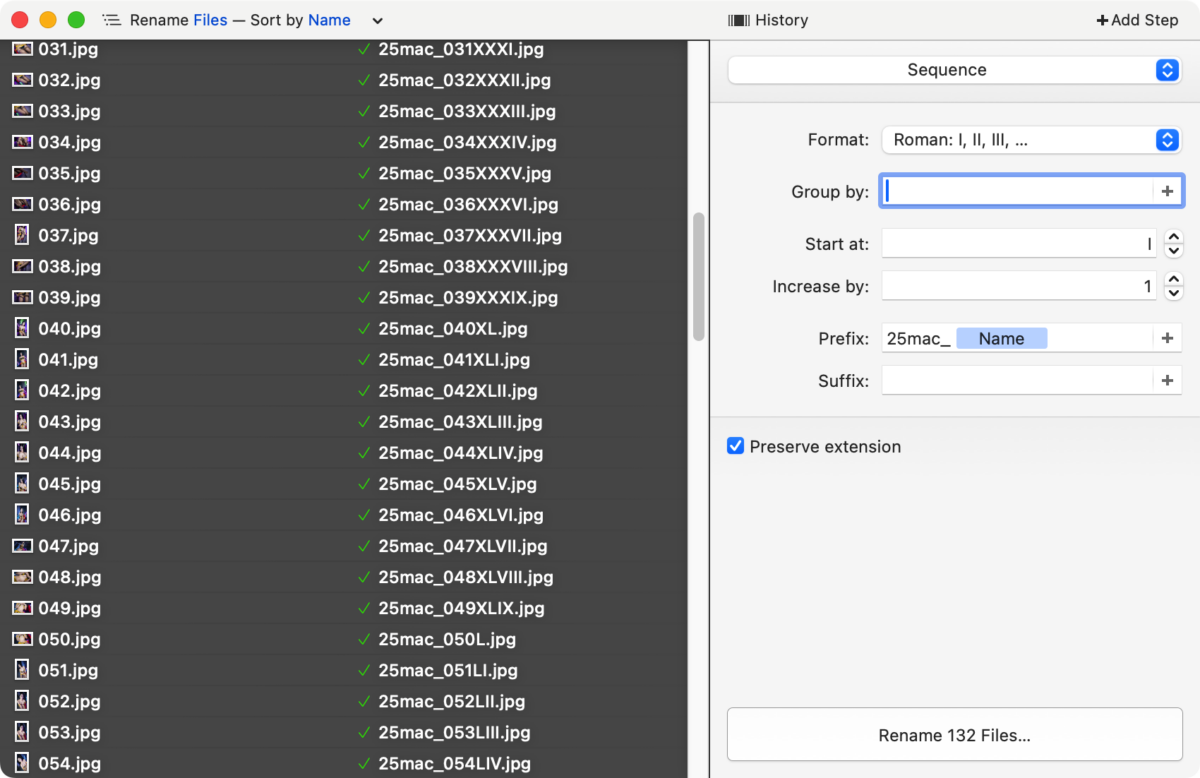Select the file name 044.jpg
The width and height of the screenshot is (1200, 778).
pyautogui.click(x=70, y=452)
